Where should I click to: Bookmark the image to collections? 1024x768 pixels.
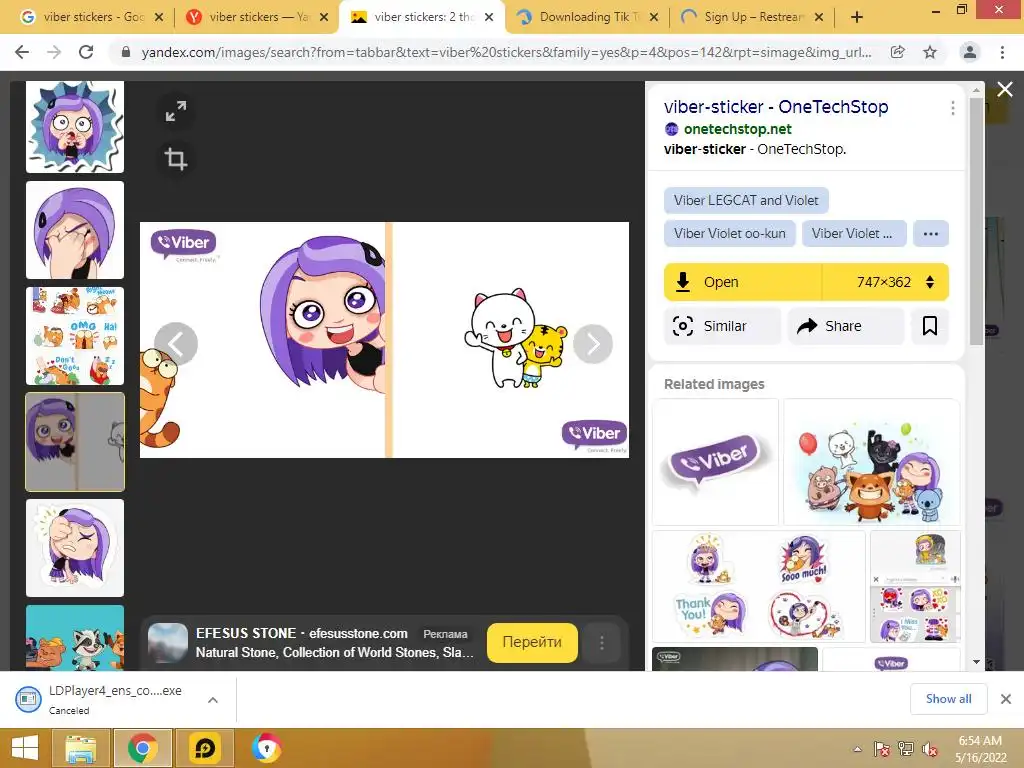(930, 326)
